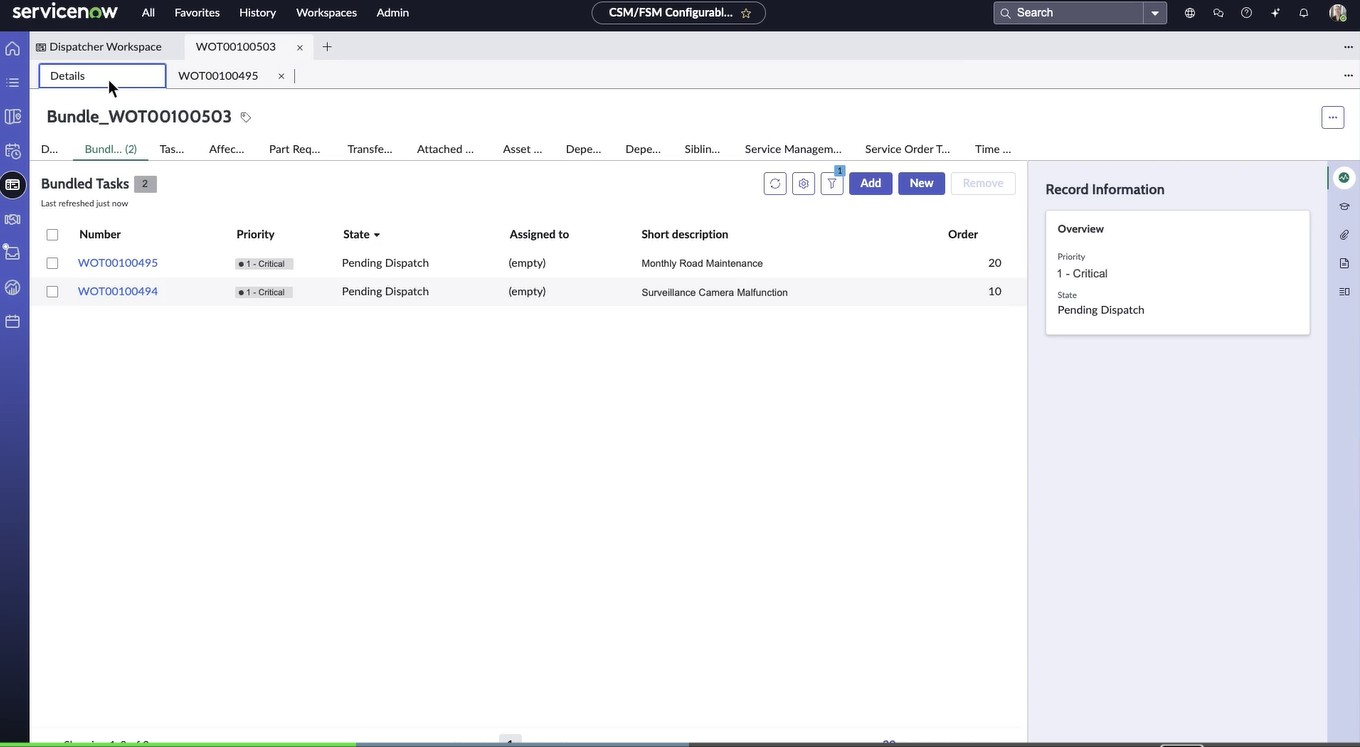The width and height of the screenshot is (1360, 747).
Task: Click the help question mark icon
Action: 1246,13
